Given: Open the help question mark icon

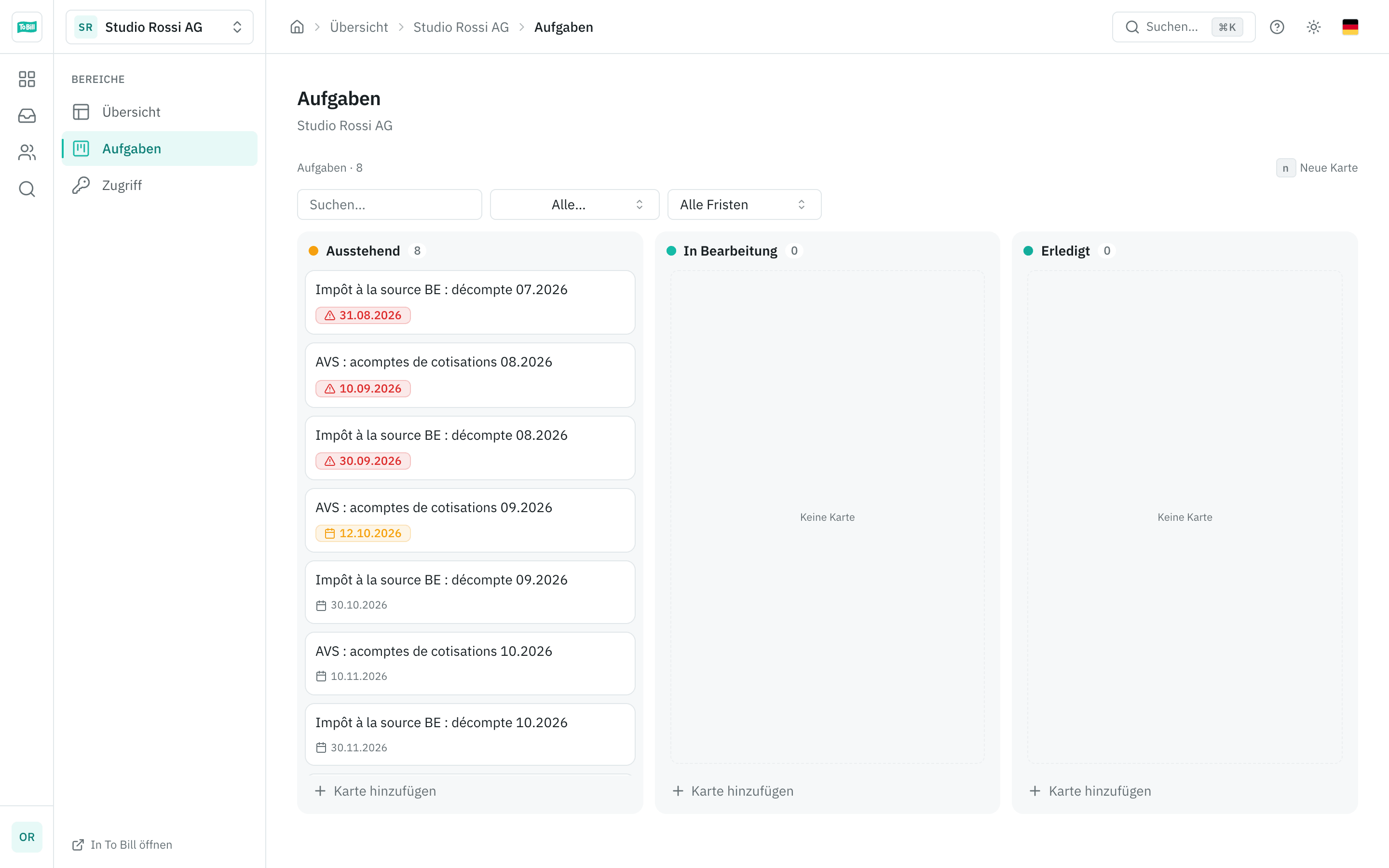Looking at the screenshot, I should point(1277,27).
